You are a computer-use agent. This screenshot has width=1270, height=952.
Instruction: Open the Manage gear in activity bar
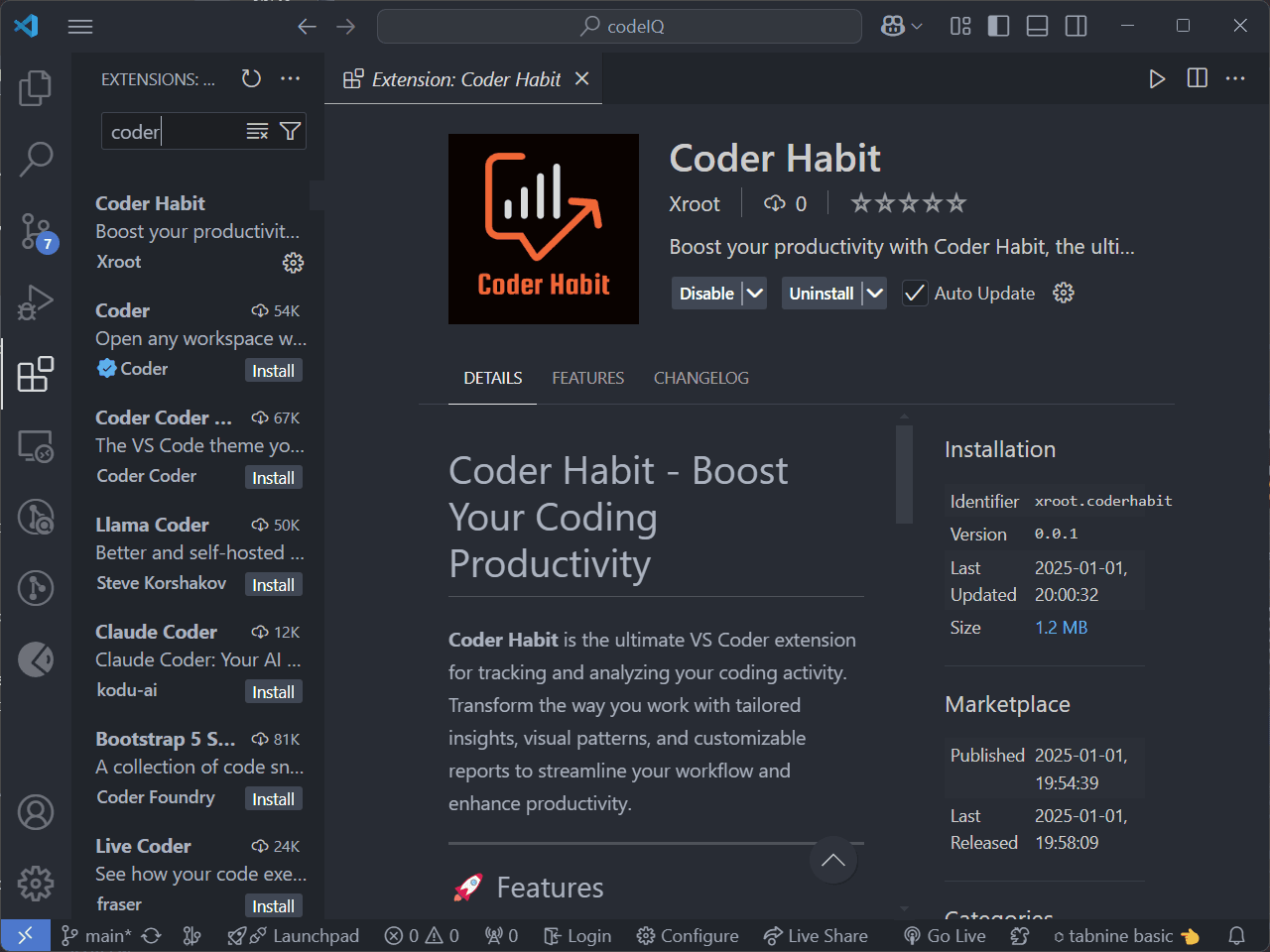pyautogui.click(x=36, y=883)
